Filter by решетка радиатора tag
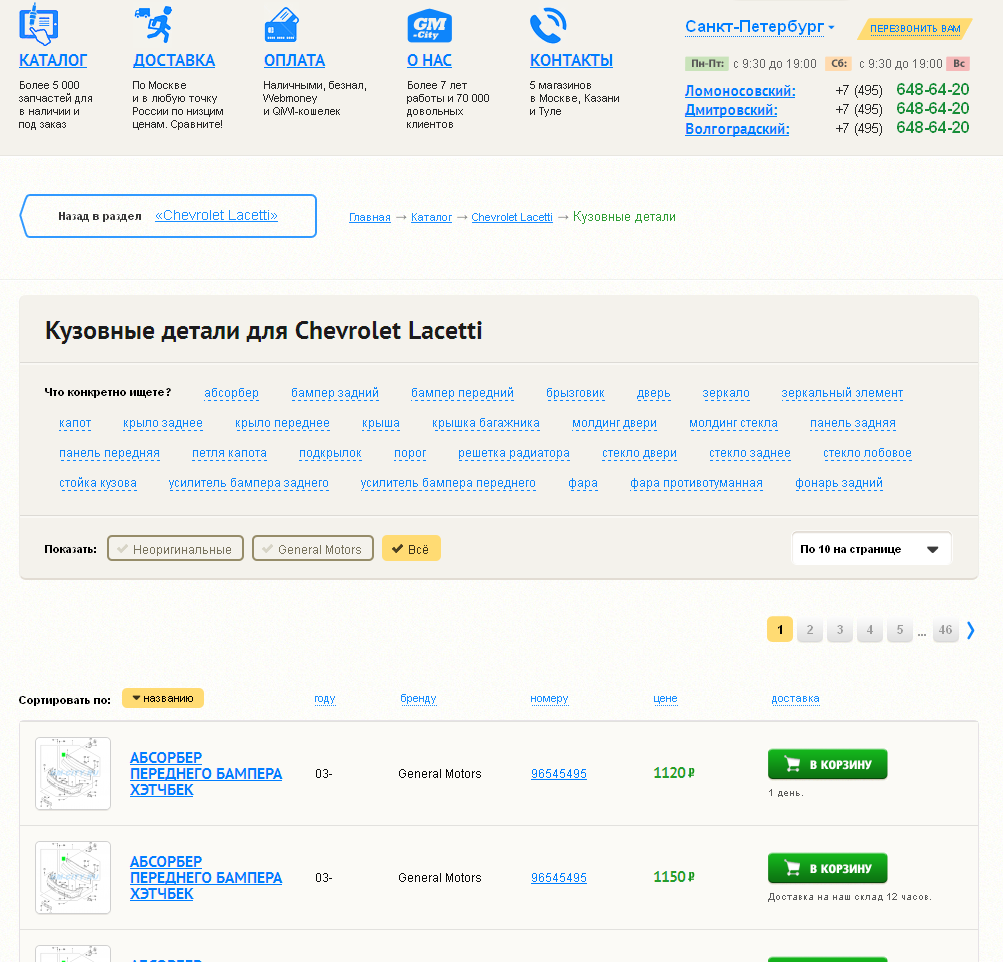The image size is (1003, 962). point(514,453)
